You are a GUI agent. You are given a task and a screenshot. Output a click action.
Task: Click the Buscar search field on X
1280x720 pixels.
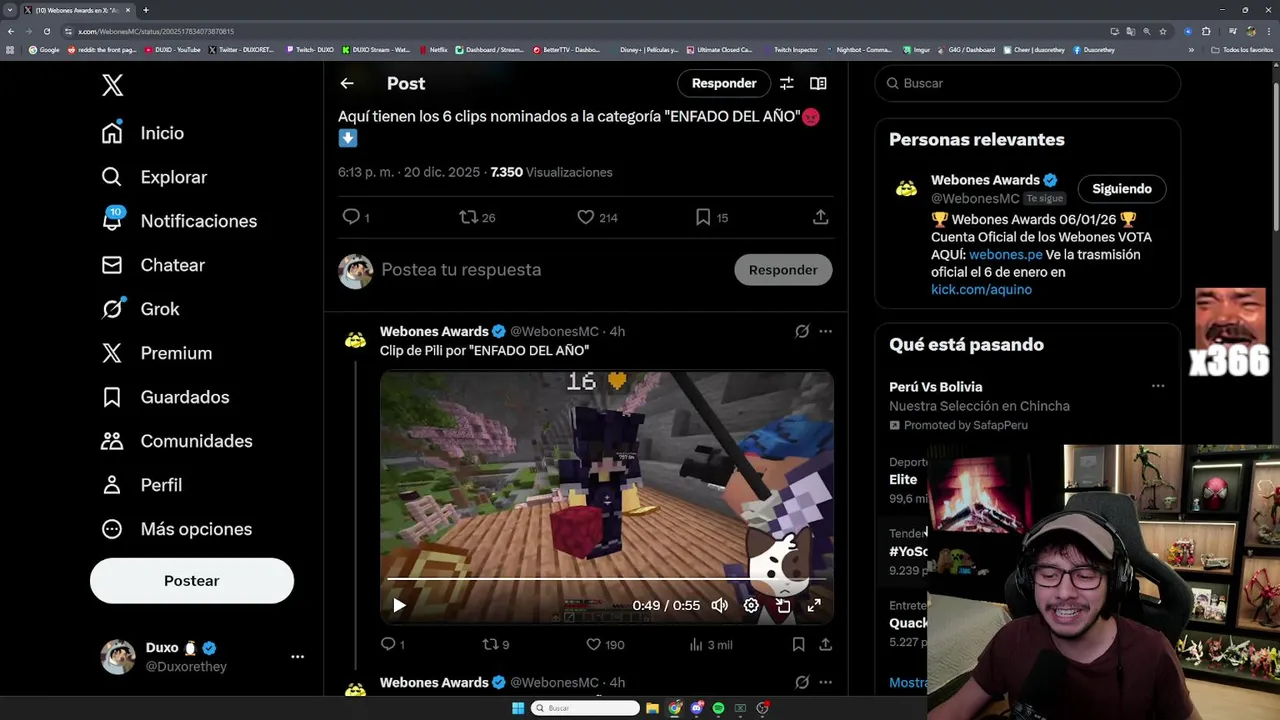pyautogui.click(x=1028, y=83)
